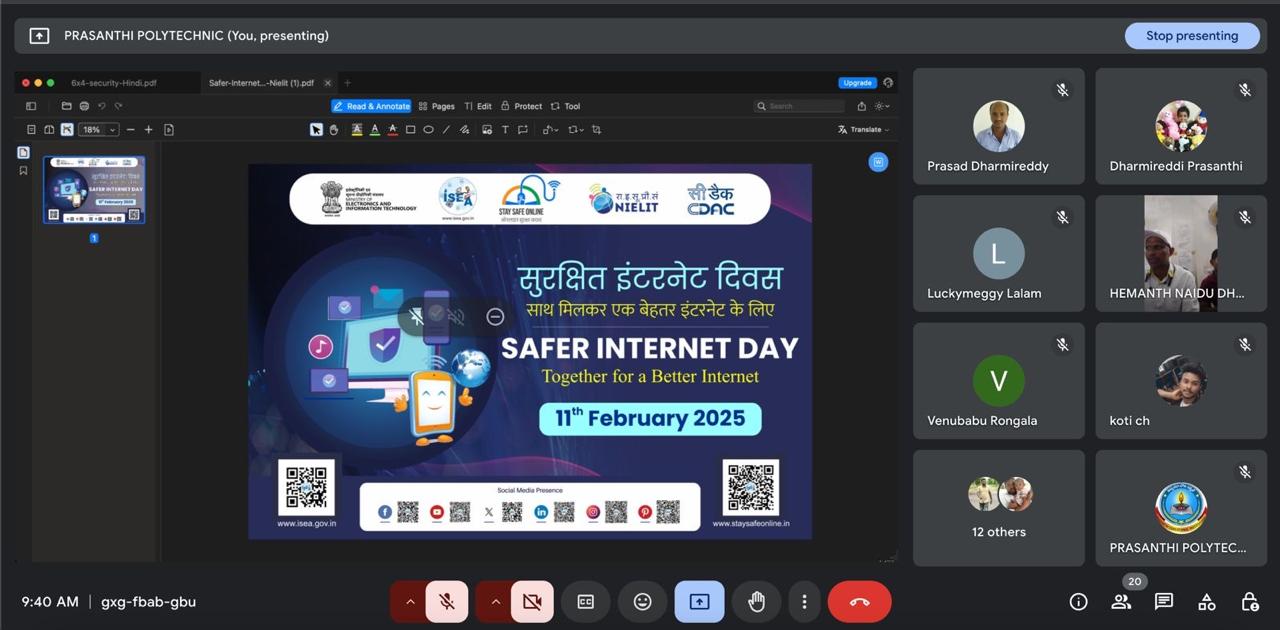Image resolution: width=1280 pixels, height=630 pixels.
Task: Open the people list panel
Action: [x=1121, y=602]
